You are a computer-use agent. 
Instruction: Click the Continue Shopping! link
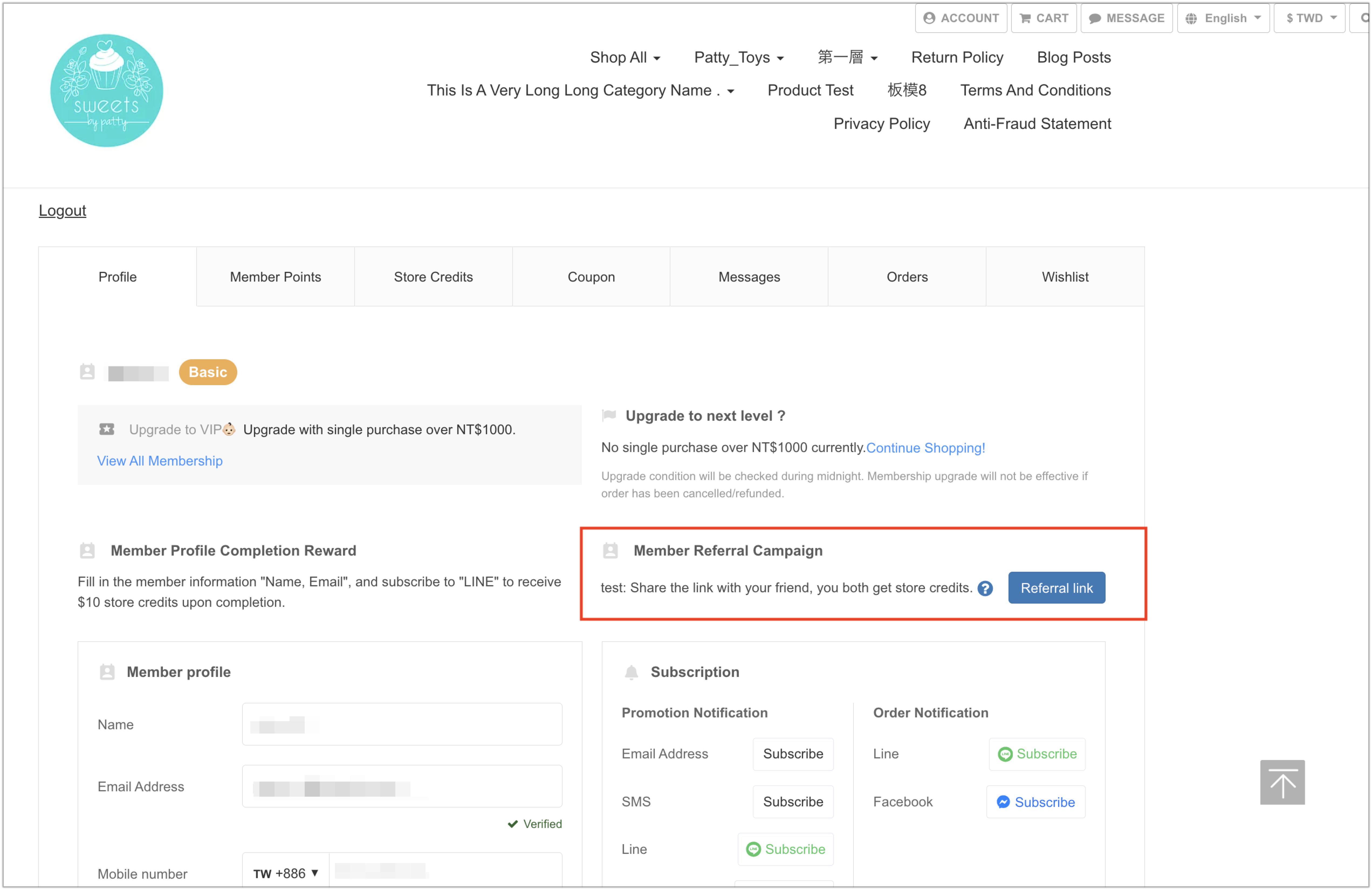point(926,447)
